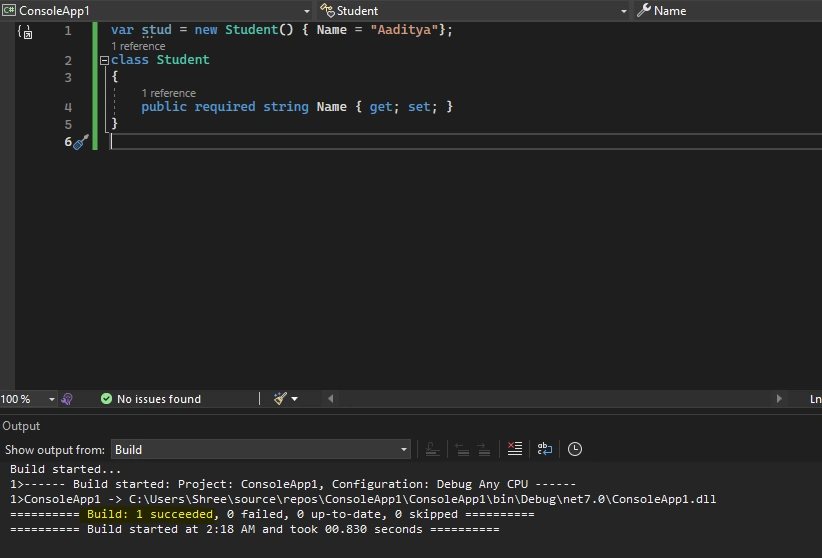Click the Student class name on line 2
The image size is (822, 558).
coord(183,60)
